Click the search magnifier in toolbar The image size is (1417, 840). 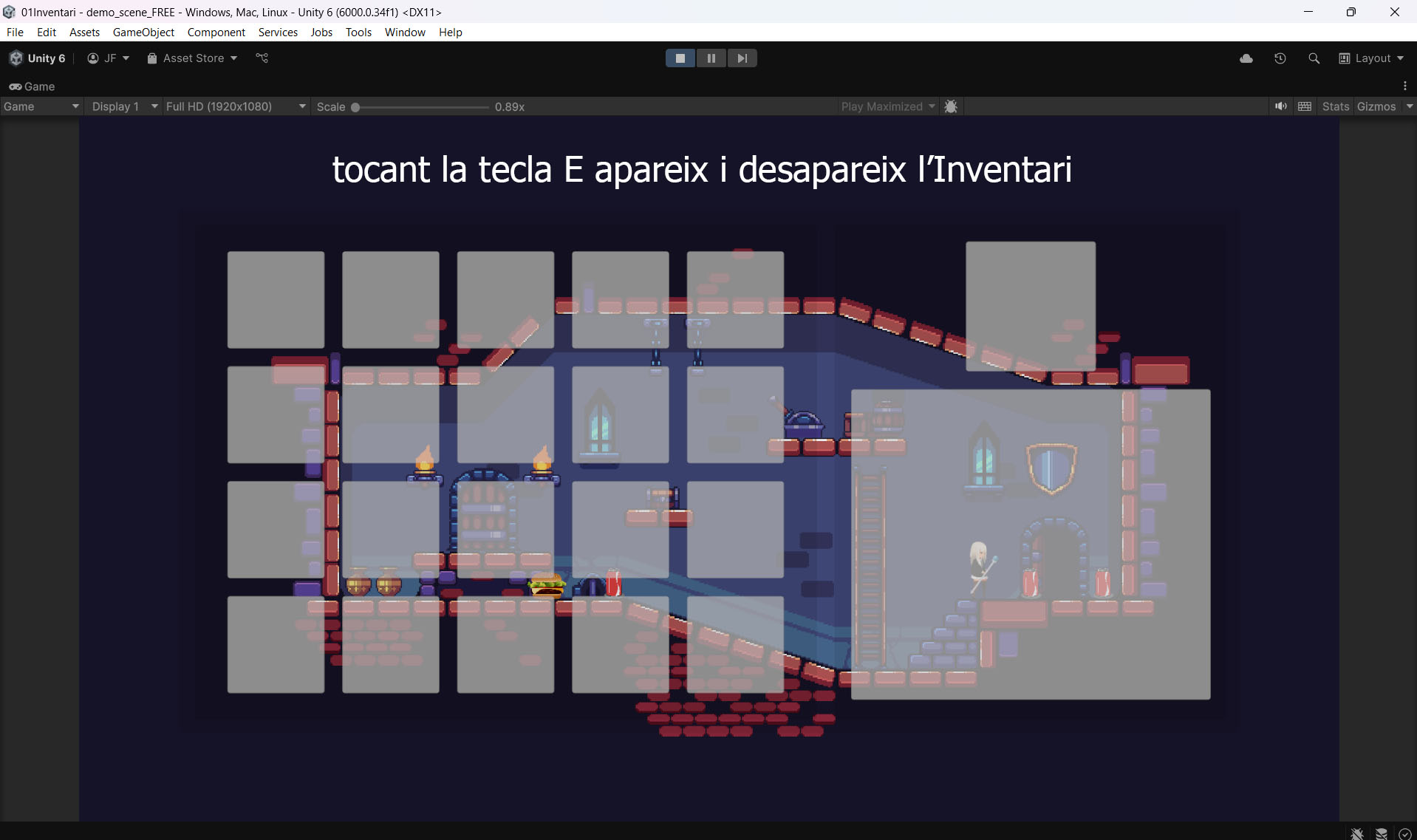point(1314,58)
